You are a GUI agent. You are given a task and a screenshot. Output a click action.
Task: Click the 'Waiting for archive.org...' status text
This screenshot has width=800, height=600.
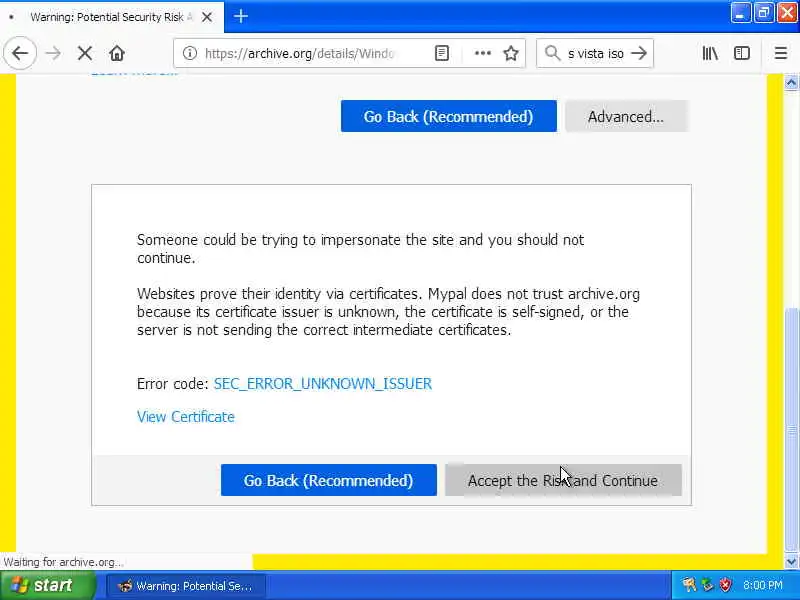(63, 562)
